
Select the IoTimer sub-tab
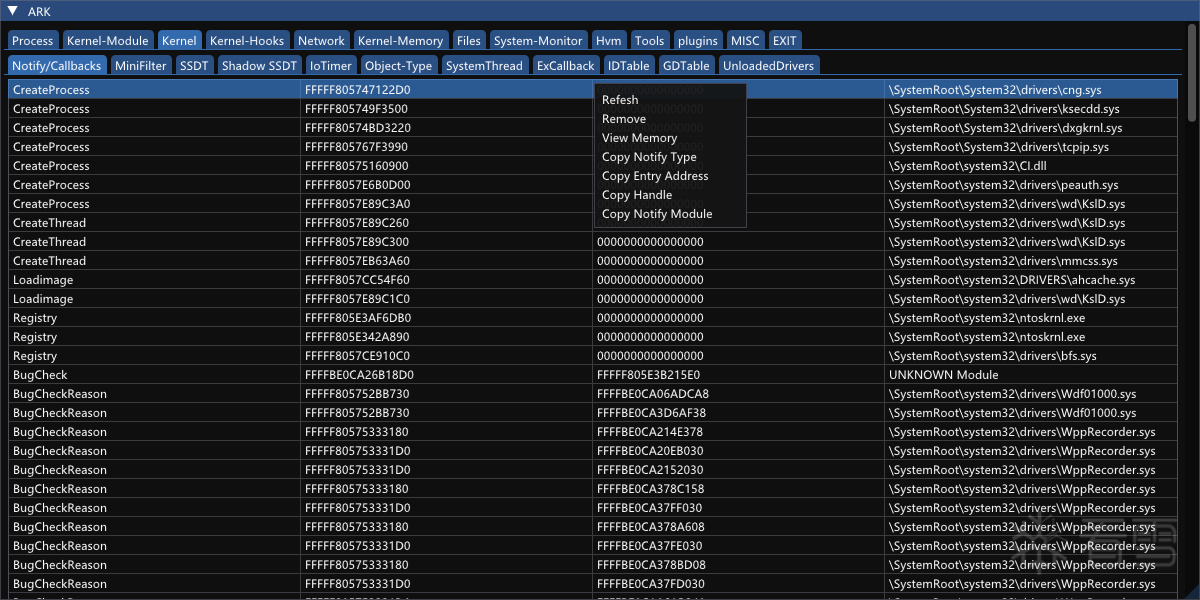(x=331, y=65)
